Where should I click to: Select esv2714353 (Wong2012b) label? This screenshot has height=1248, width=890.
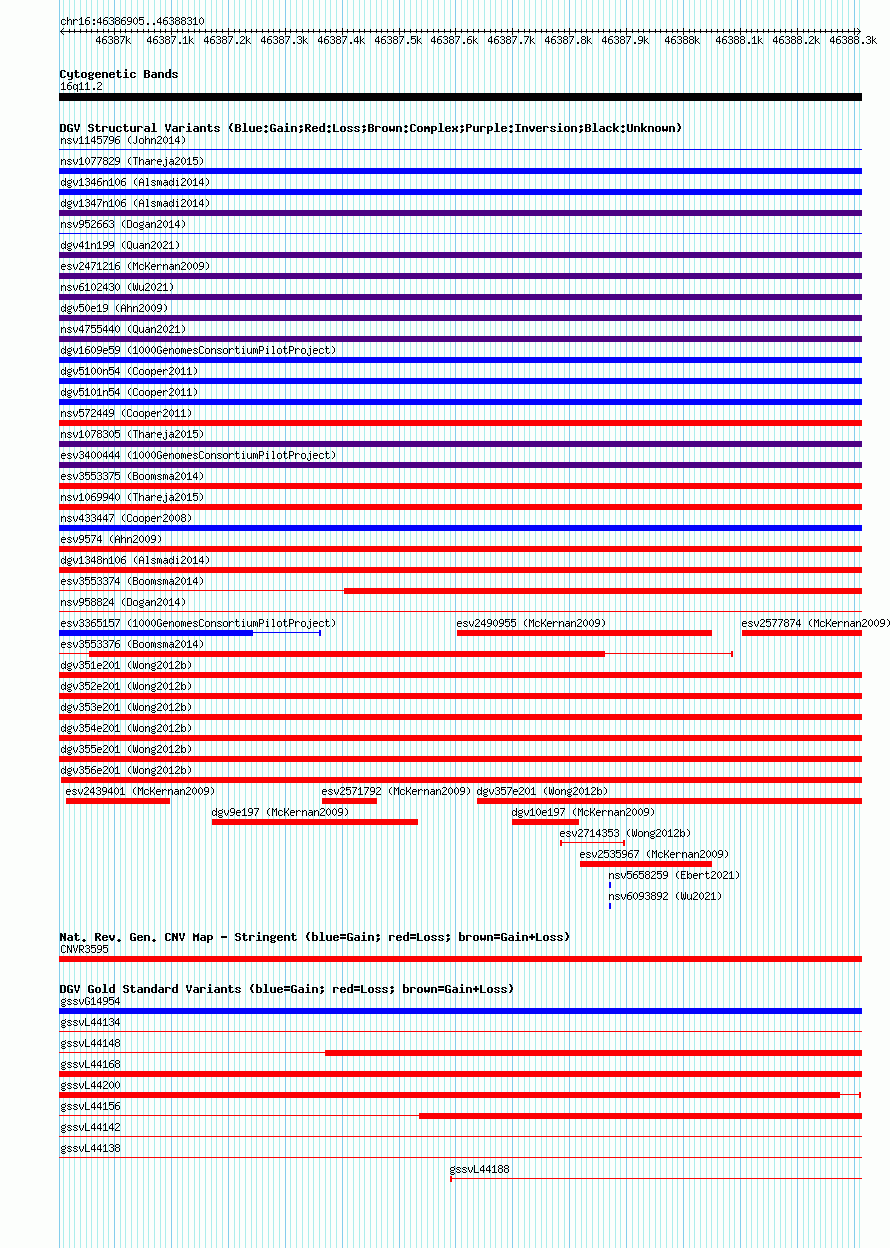626,834
